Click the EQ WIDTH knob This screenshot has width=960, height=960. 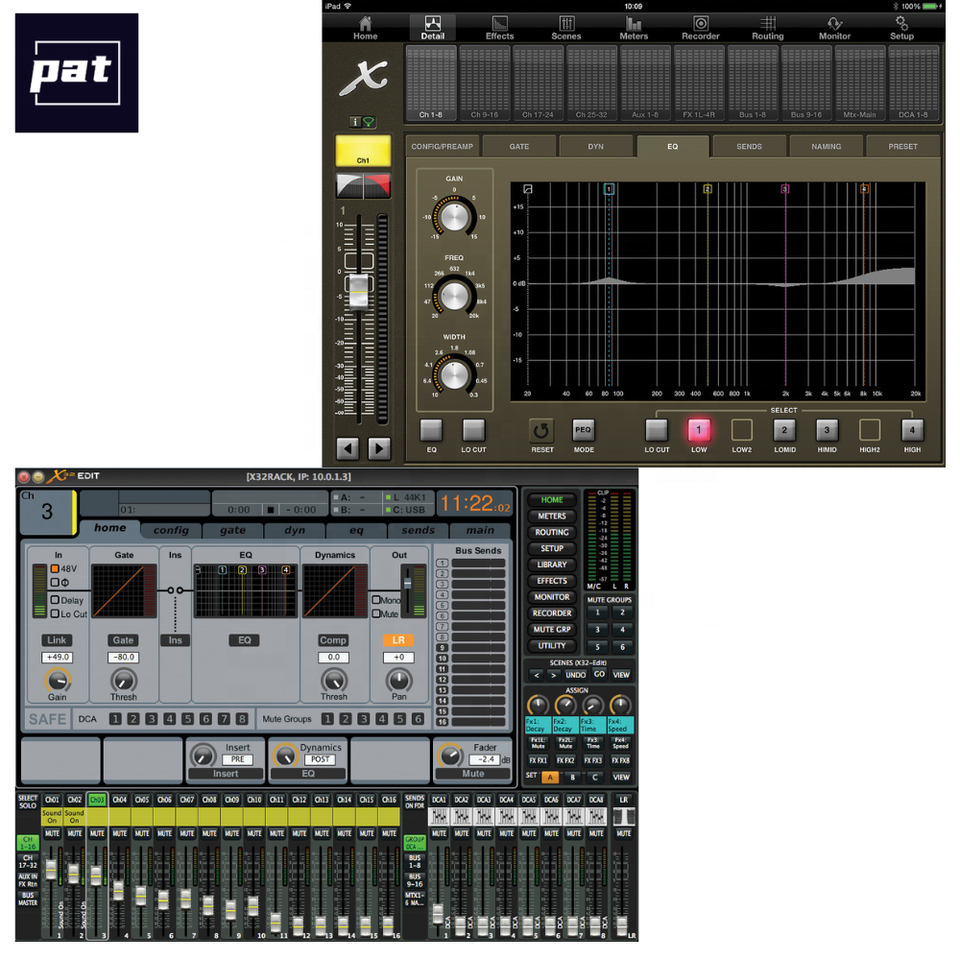[454, 375]
